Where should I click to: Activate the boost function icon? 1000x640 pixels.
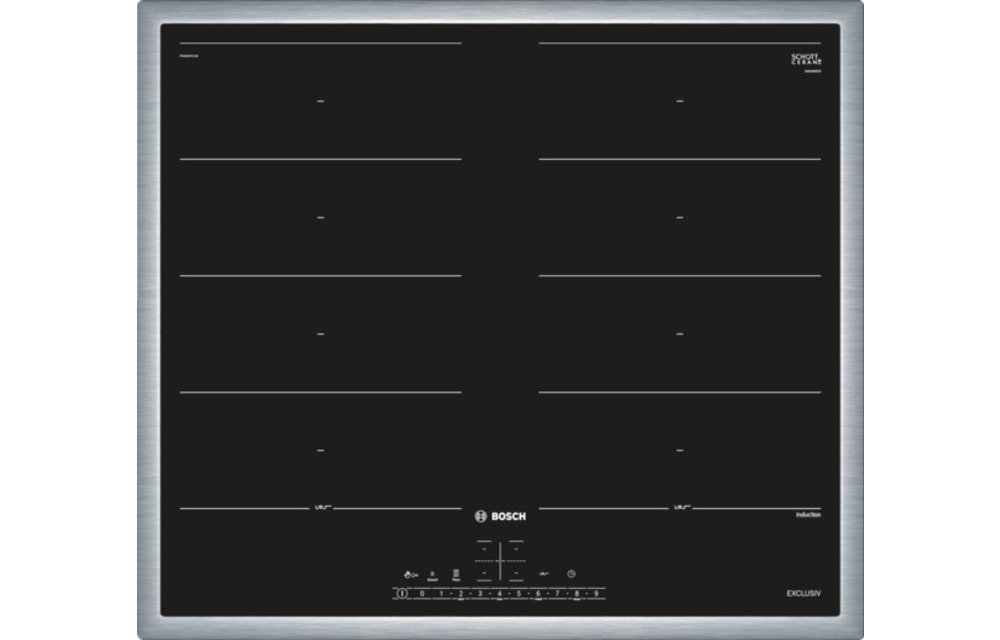433,575
